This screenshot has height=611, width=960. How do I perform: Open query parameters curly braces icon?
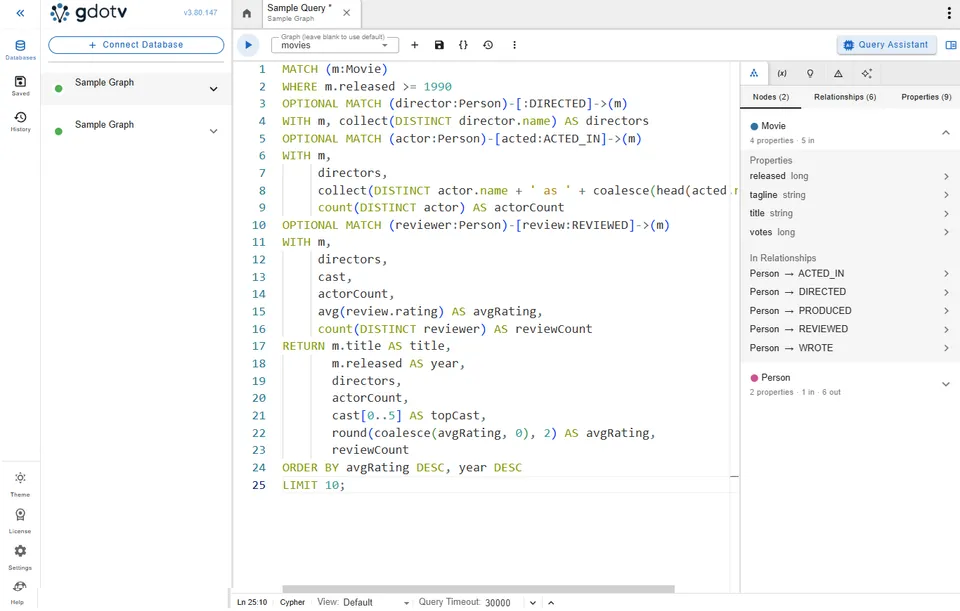[463, 45]
